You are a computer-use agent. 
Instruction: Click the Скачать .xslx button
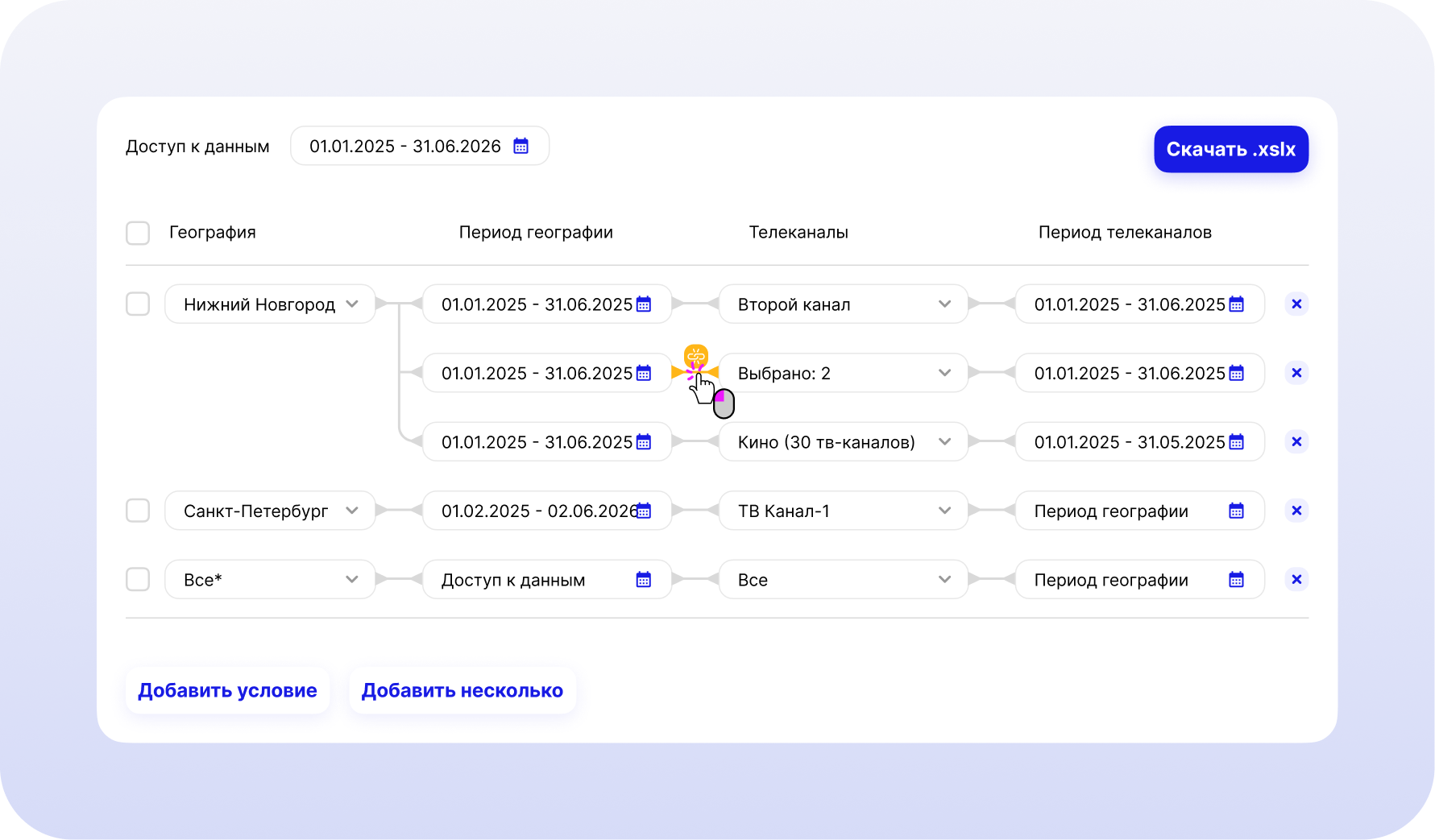1231,149
